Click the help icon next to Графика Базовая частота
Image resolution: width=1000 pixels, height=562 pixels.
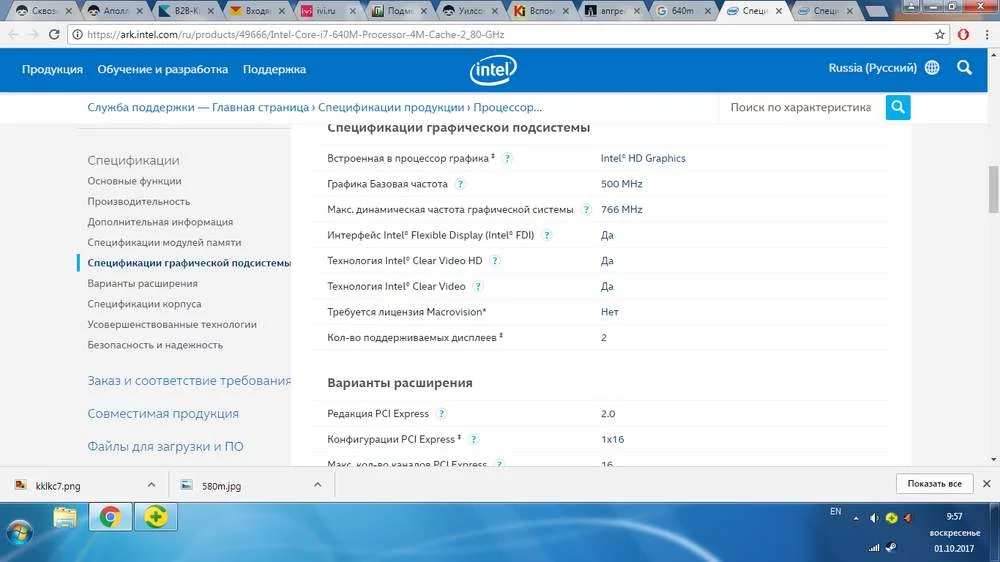pyautogui.click(x=460, y=184)
